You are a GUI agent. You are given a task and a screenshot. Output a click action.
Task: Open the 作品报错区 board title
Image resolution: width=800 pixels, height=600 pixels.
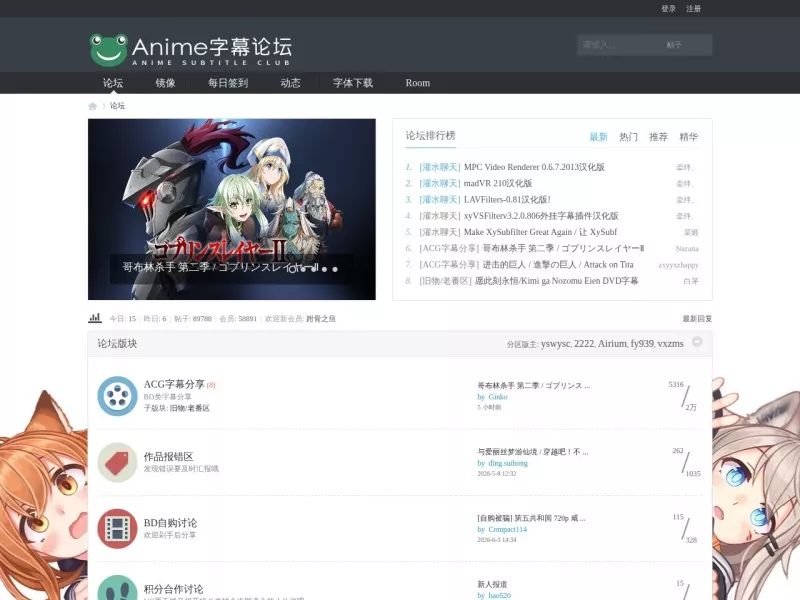coord(168,456)
